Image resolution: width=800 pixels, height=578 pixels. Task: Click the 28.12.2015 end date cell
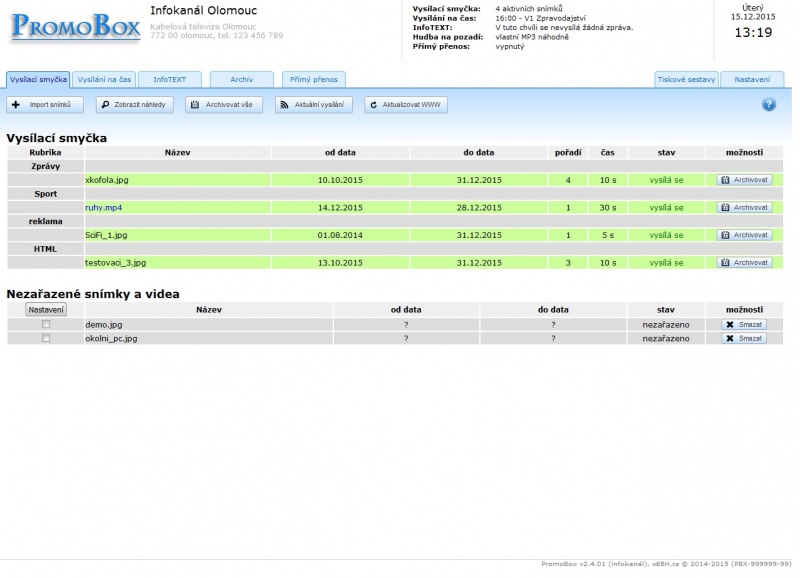tap(479, 208)
